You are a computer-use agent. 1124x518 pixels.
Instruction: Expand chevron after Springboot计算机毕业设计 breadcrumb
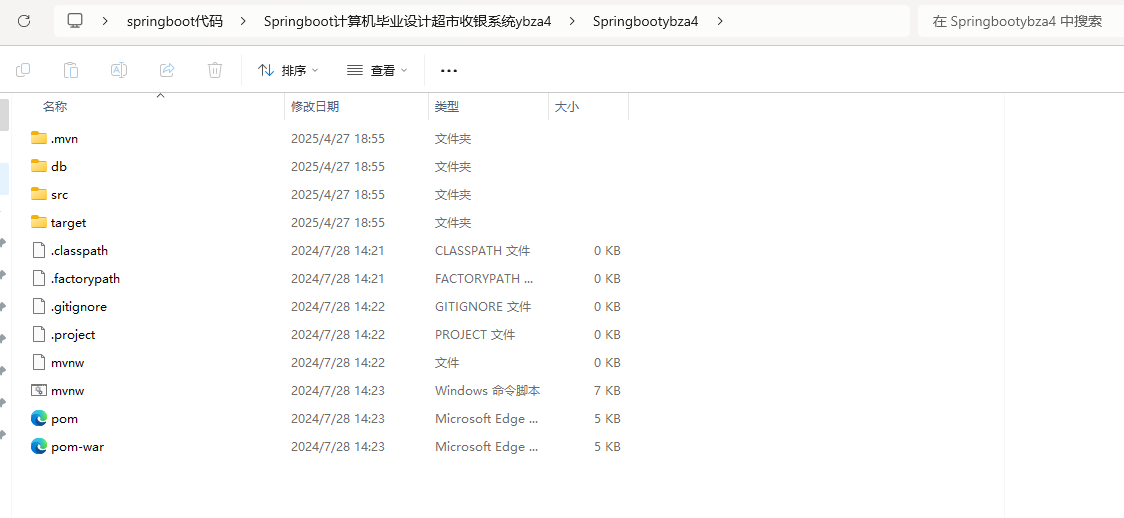point(572,21)
